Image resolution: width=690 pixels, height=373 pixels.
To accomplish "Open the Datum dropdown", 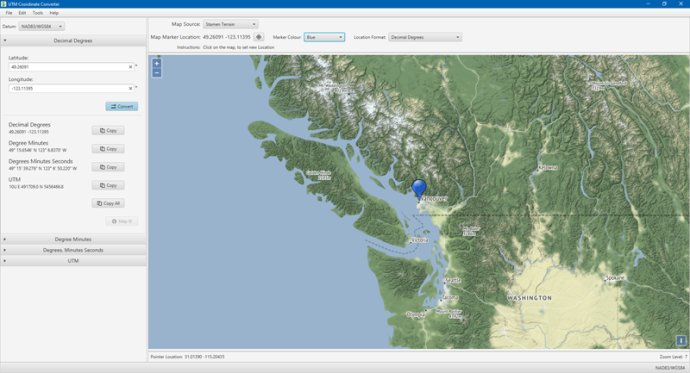I will [42, 26].
